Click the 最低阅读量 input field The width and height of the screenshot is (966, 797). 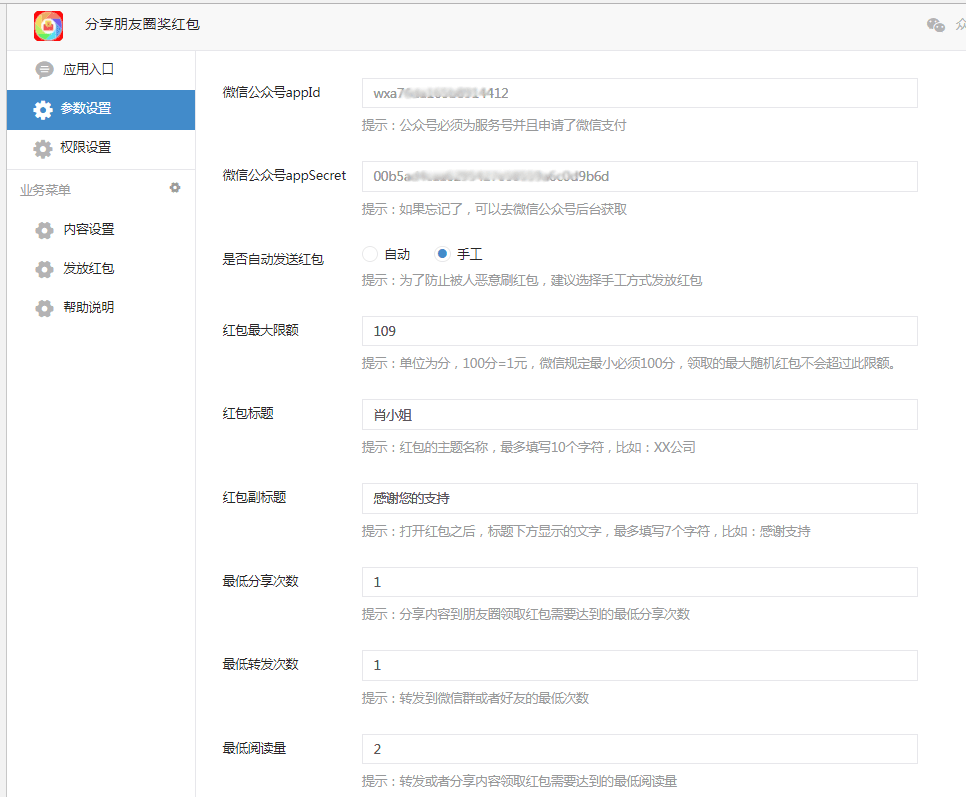pyautogui.click(x=639, y=749)
